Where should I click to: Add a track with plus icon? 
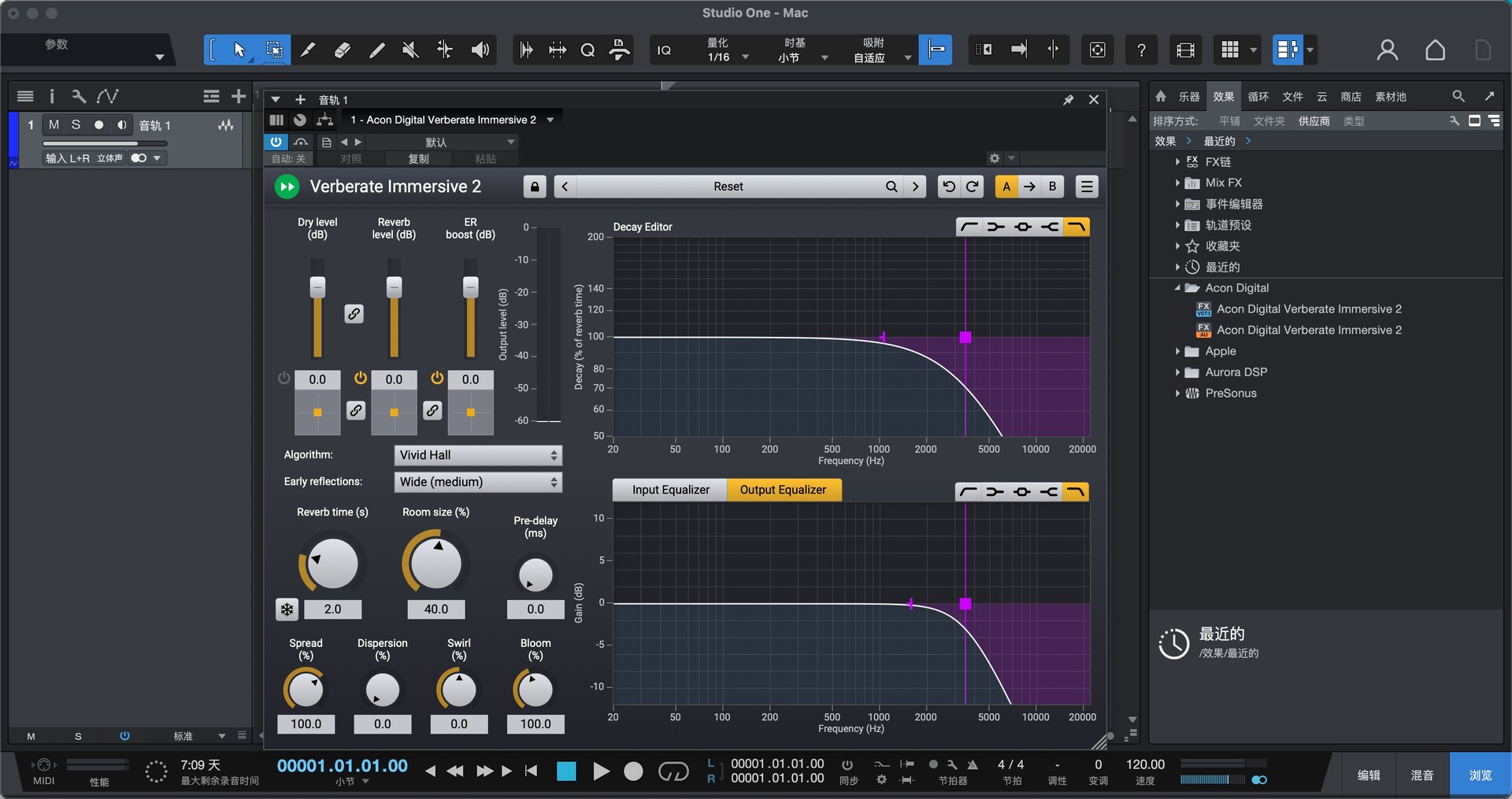pyautogui.click(x=239, y=96)
